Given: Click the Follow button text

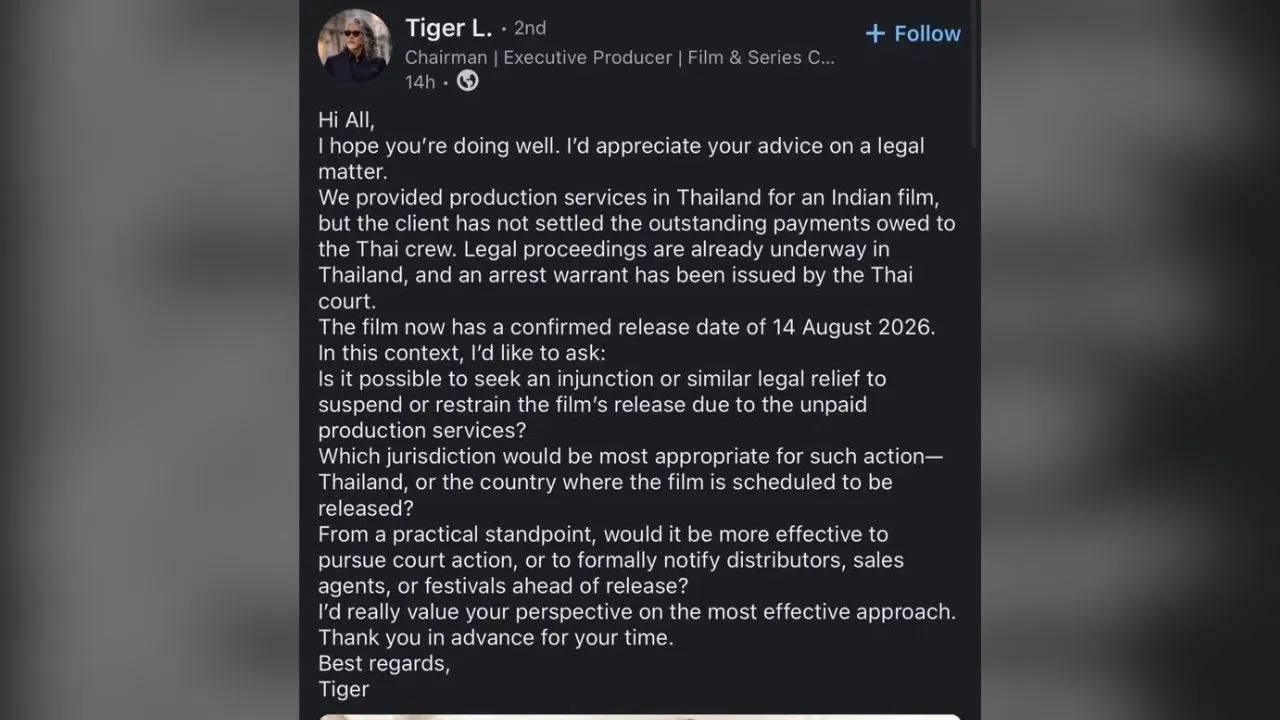Looking at the screenshot, I should click(x=927, y=34).
